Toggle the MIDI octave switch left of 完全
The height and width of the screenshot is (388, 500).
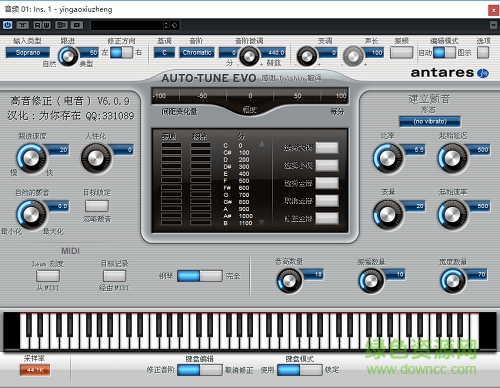[200, 276]
